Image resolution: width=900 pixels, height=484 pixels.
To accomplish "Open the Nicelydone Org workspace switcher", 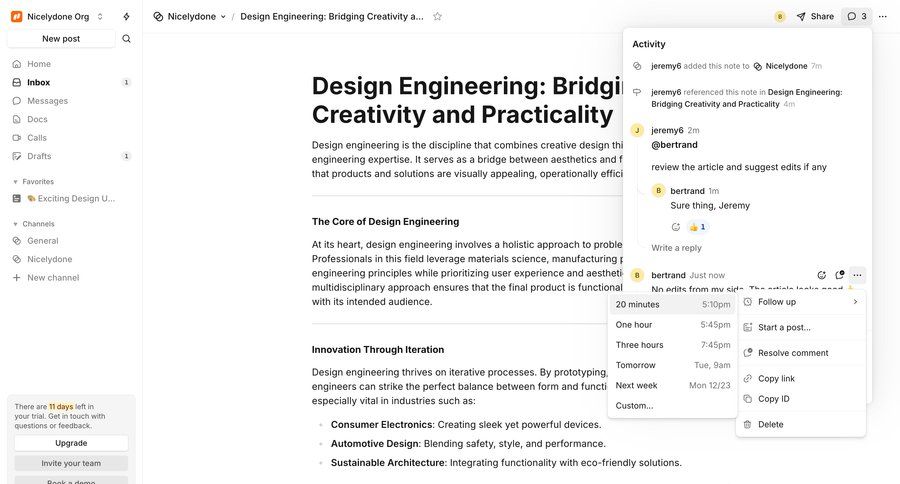I will pos(58,16).
